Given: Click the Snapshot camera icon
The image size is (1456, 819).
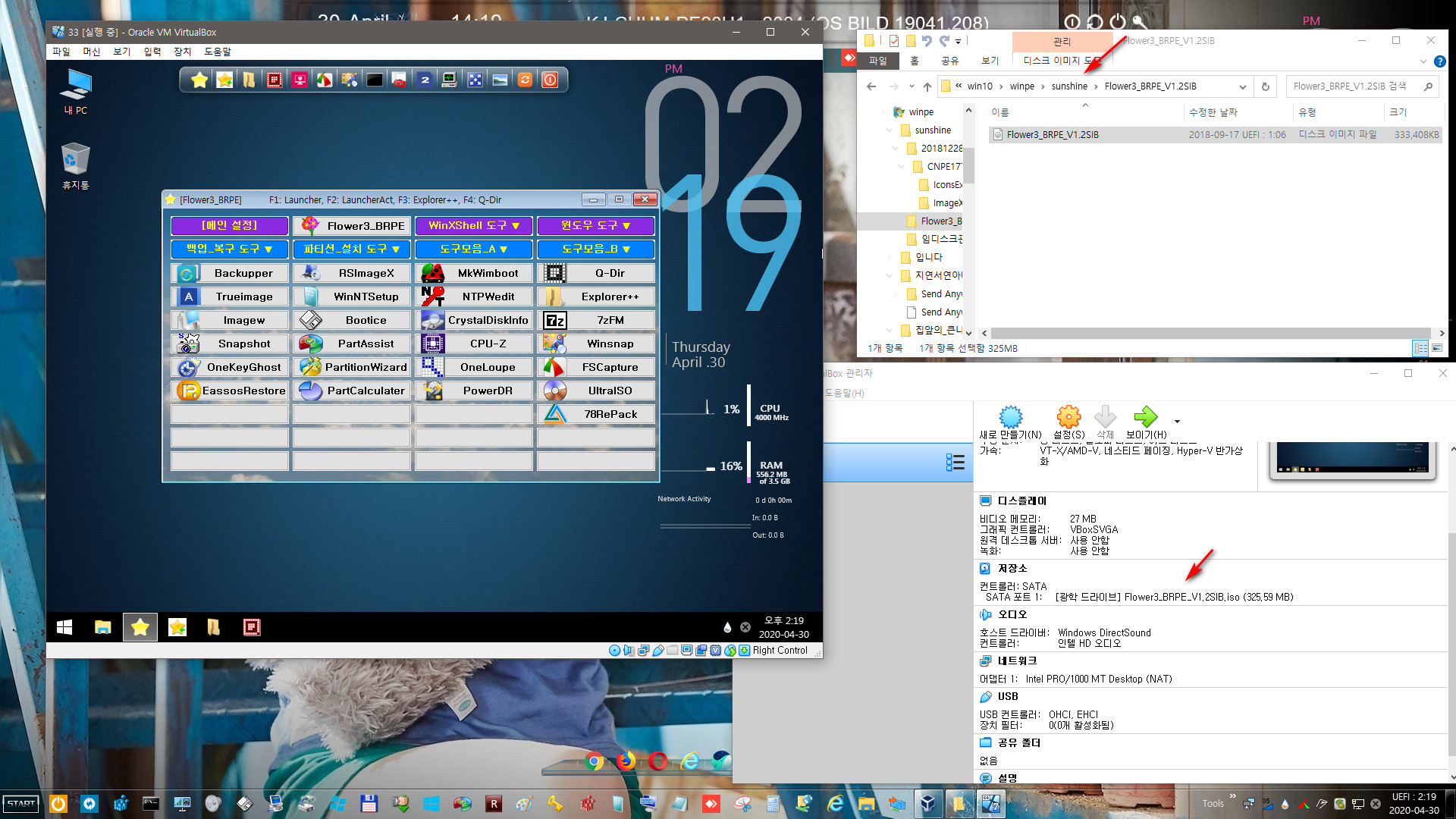Looking at the screenshot, I should (188, 344).
